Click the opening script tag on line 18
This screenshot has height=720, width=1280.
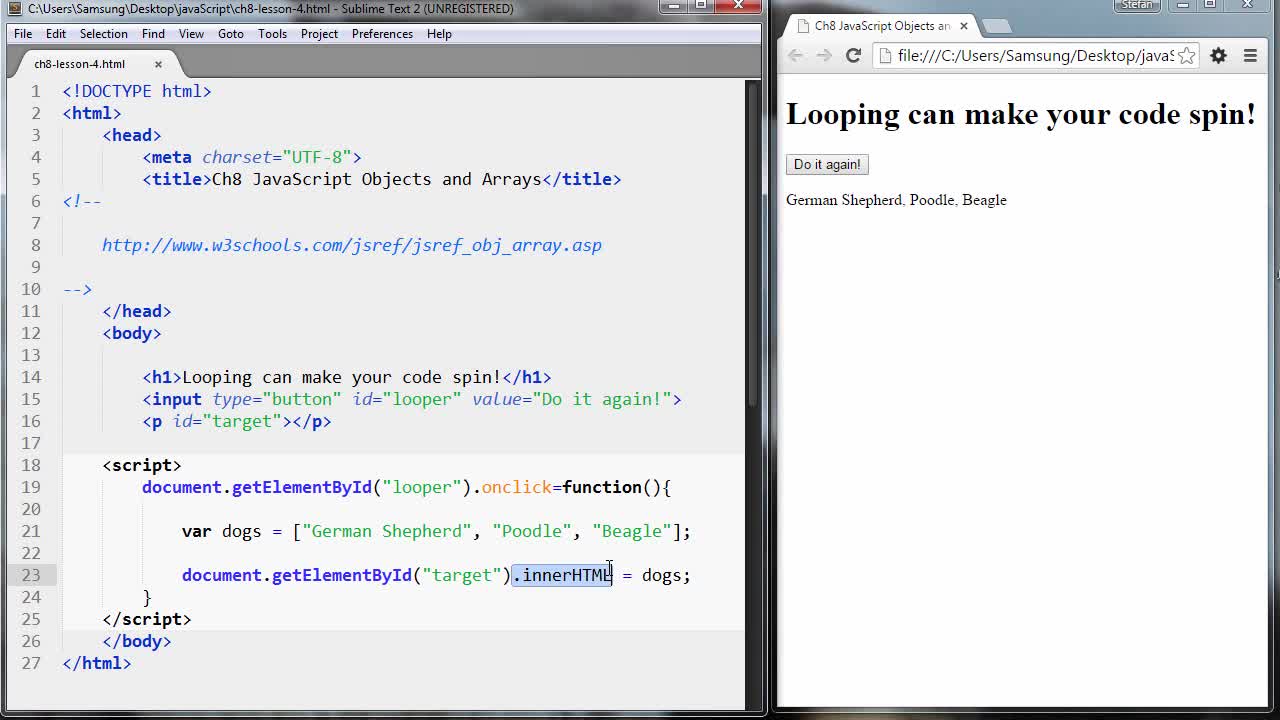pyautogui.click(x=142, y=465)
